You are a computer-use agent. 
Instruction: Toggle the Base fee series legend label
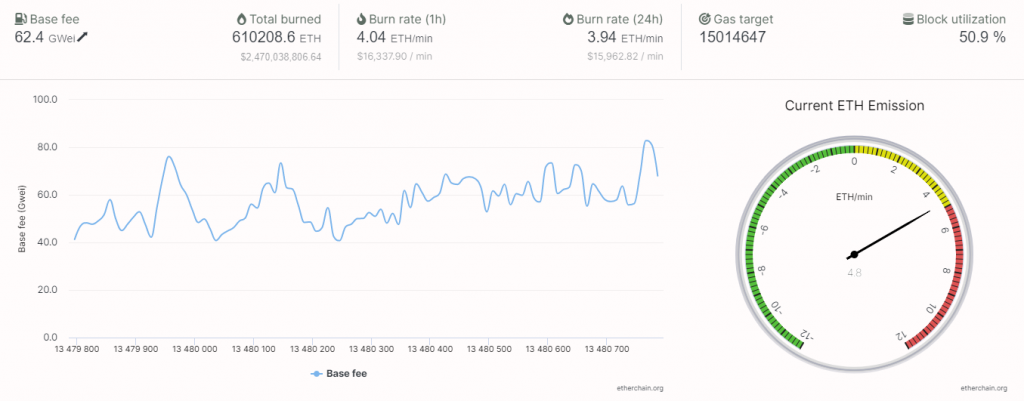(x=344, y=373)
